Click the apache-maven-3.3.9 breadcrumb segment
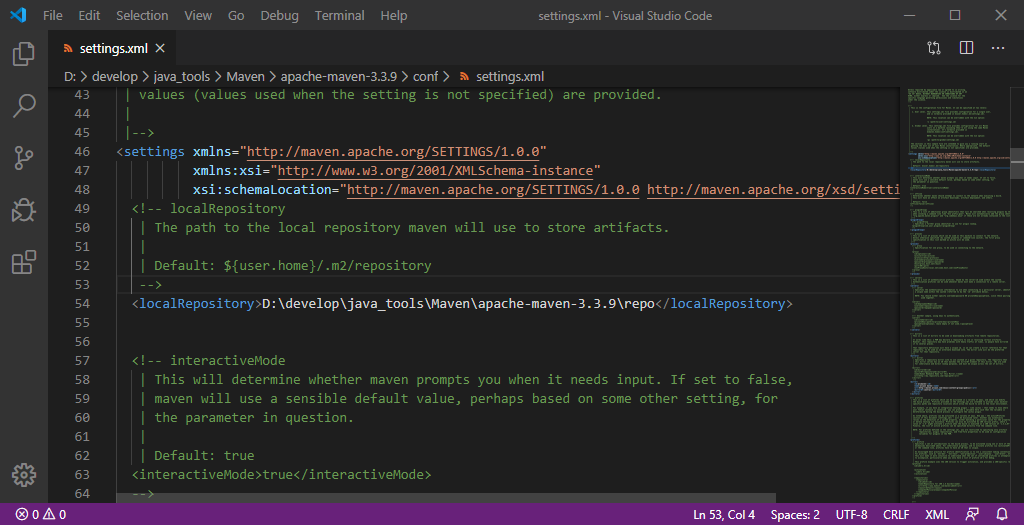The image size is (1024, 525). tap(339, 76)
